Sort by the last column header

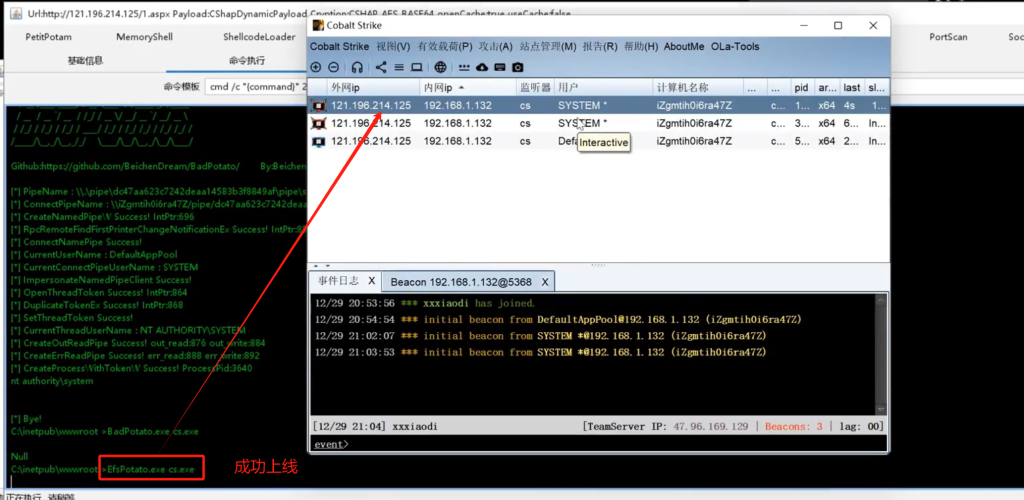[x=852, y=87]
